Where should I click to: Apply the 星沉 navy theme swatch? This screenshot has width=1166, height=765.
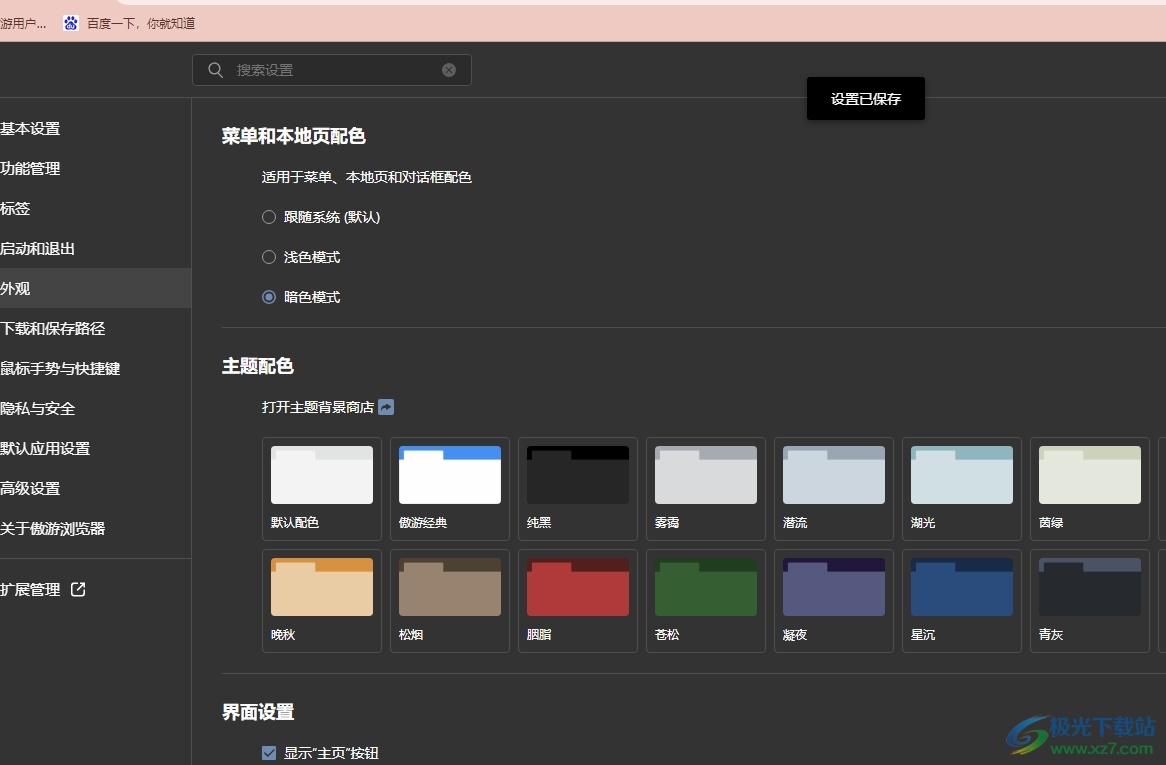(962, 587)
